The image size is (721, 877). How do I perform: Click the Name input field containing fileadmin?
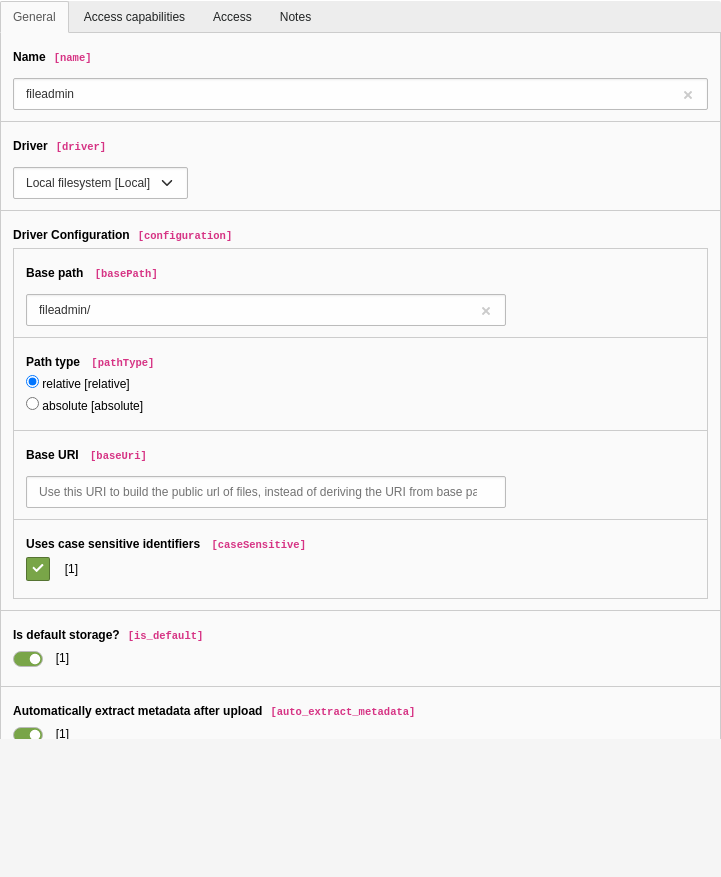point(360,94)
